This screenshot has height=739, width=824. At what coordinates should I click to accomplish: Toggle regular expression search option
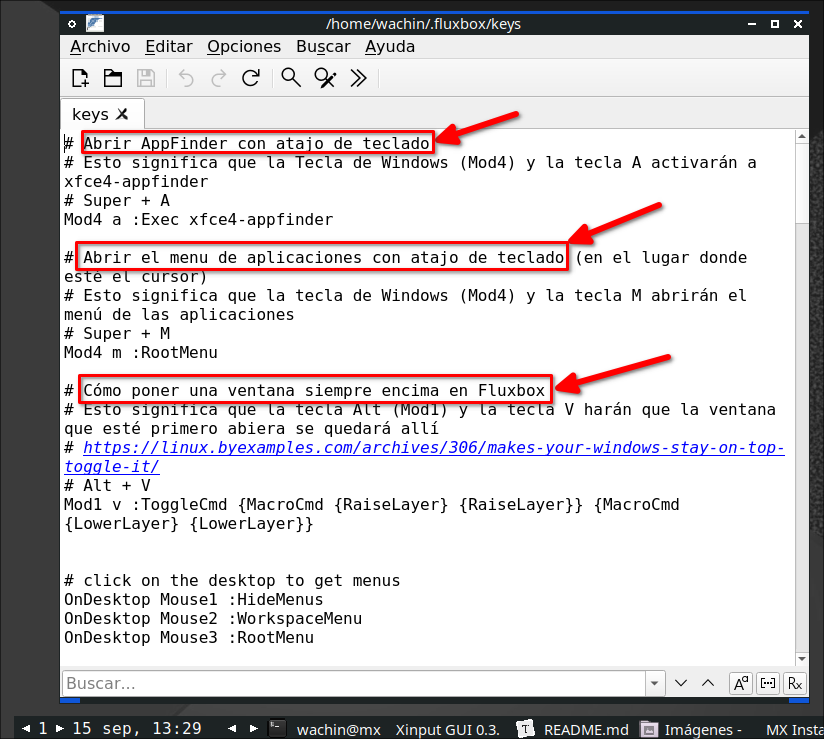tap(795, 683)
